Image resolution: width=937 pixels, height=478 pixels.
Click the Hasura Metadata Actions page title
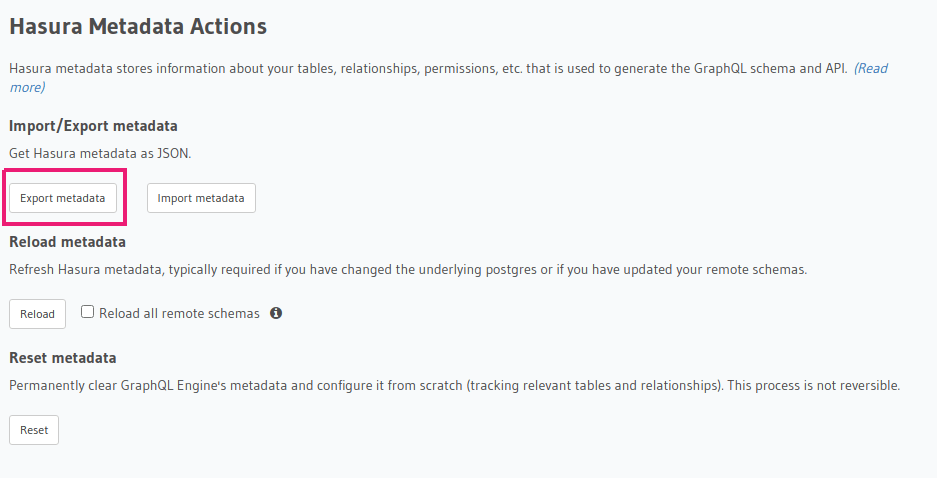click(x=138, y=27)
